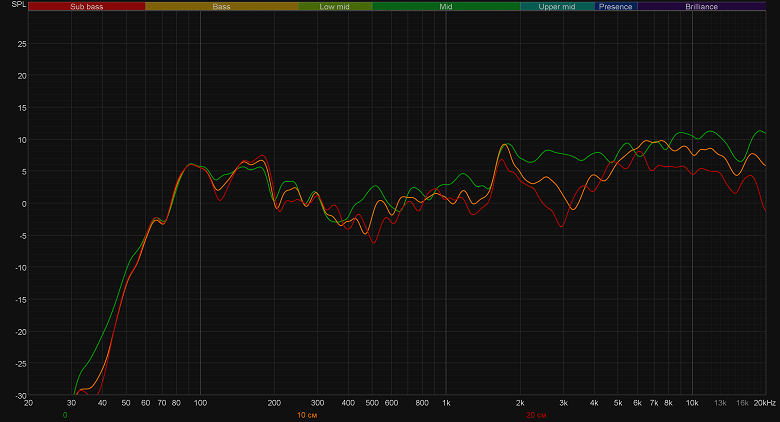Image resolution: width=780 pixels, height=422 pixels.
Task: Click the 6k frequency axis label
Action: (x=637, y=403)
